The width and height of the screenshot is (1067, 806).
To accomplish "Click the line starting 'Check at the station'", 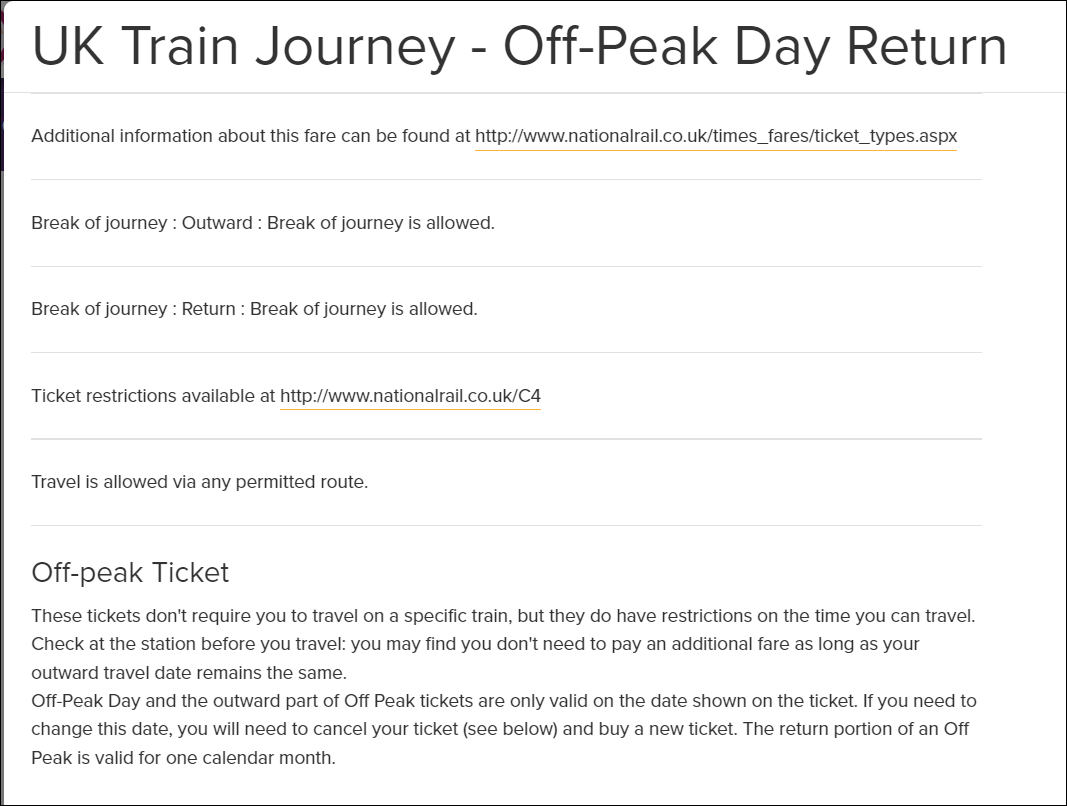I will 475,644.
